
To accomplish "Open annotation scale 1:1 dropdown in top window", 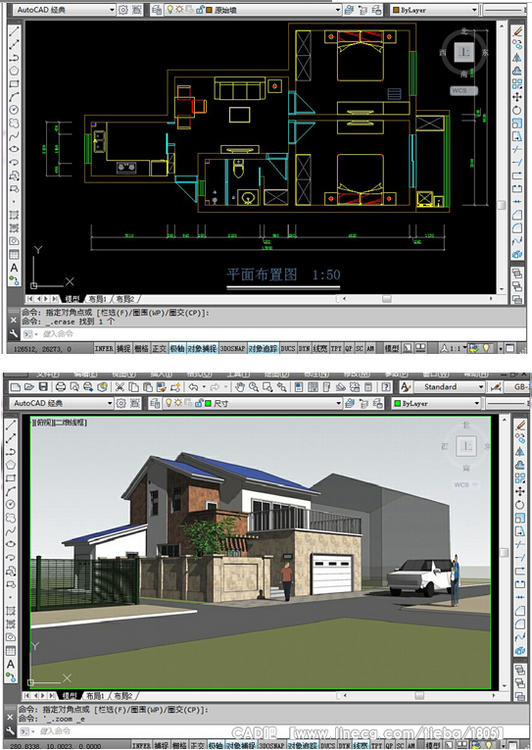I will [453, 349].
